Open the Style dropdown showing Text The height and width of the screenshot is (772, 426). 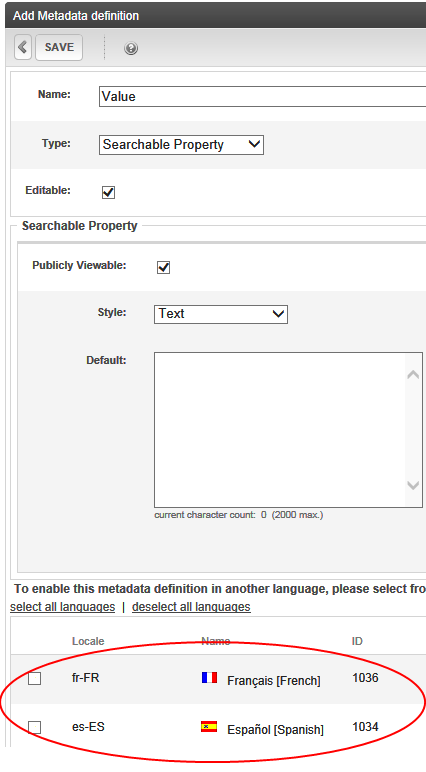click(x=221, y=314)
